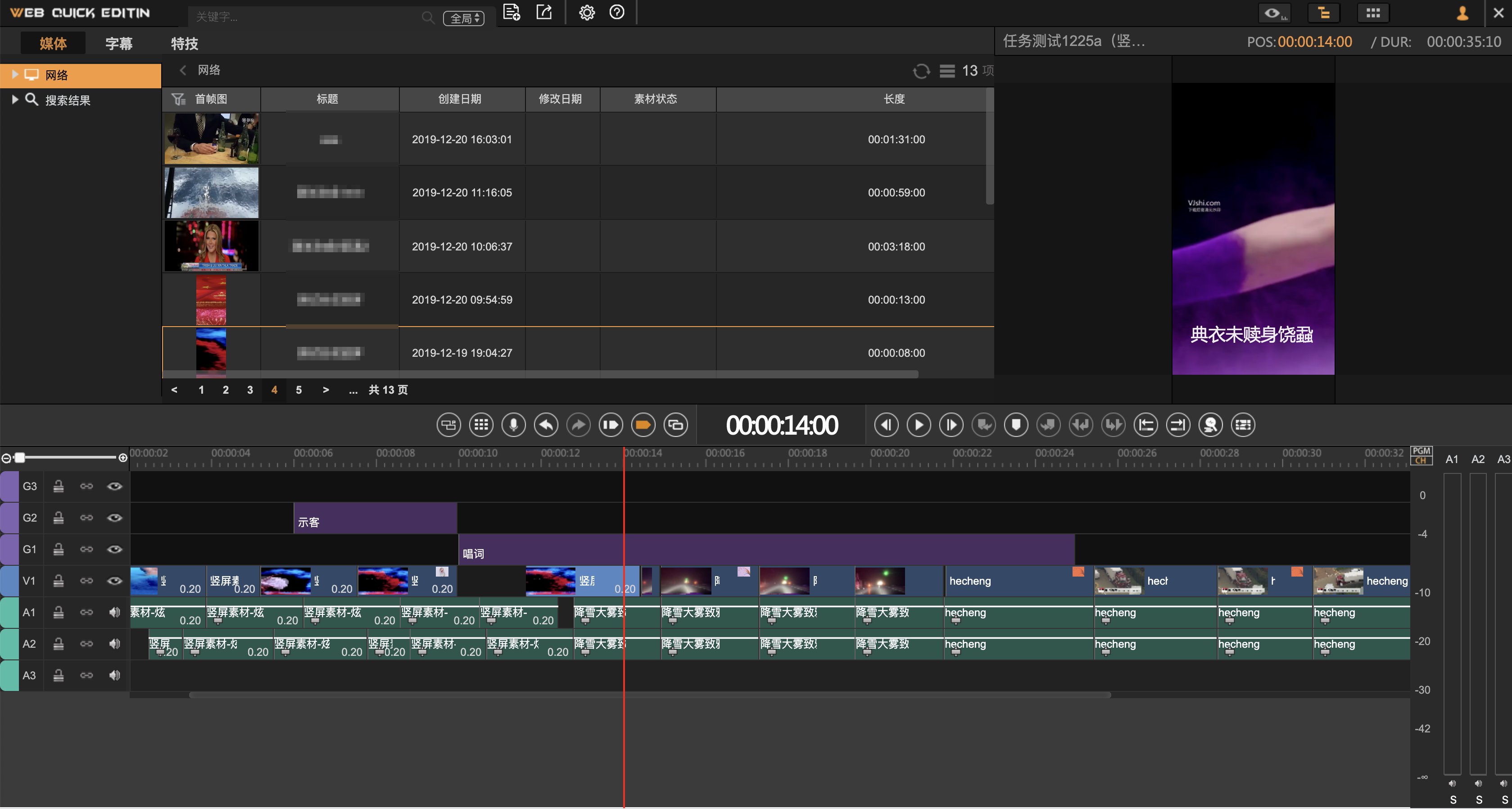The height and width of the screenshot is (809, 1512).
Task: Switch to the 字幕 tab
Action: [x=118, y=43]
